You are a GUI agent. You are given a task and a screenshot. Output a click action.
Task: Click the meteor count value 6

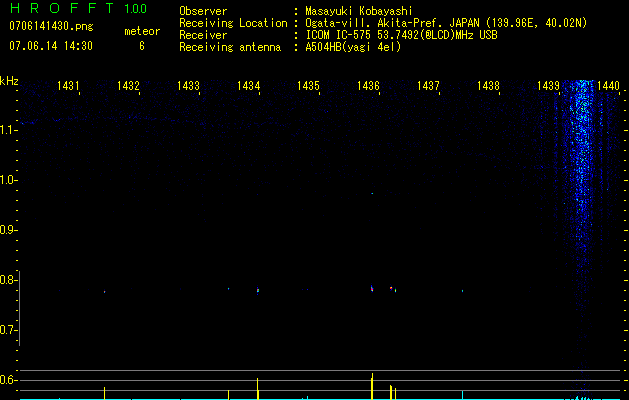click(142, 46)
